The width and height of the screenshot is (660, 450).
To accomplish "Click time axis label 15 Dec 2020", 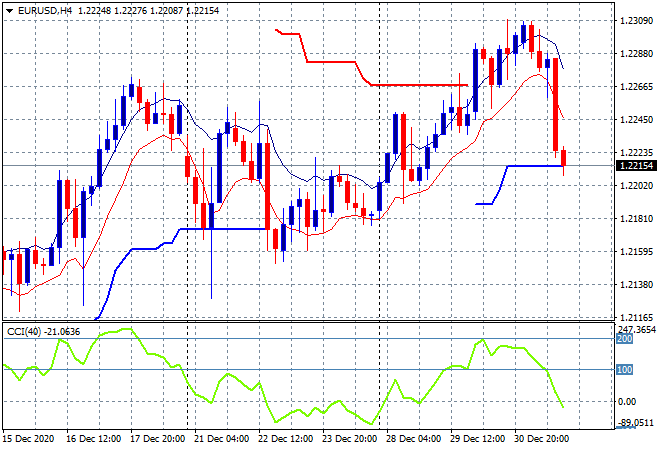I will pyautogui.click(x=29, y=439).
